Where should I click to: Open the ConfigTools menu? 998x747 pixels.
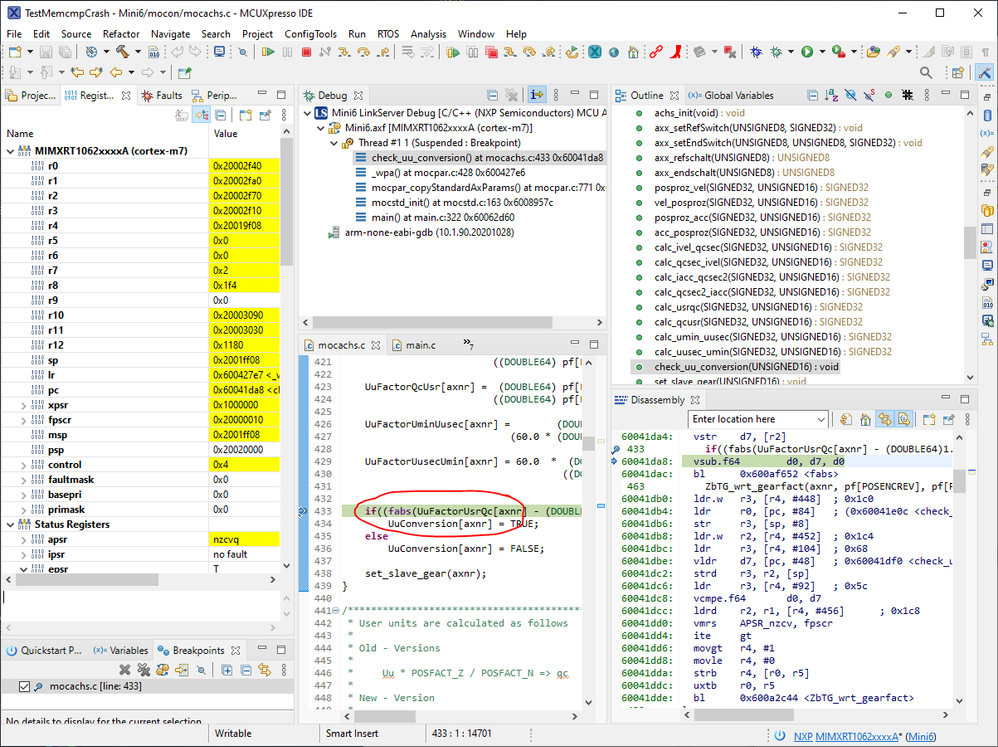tap(310, 33)
